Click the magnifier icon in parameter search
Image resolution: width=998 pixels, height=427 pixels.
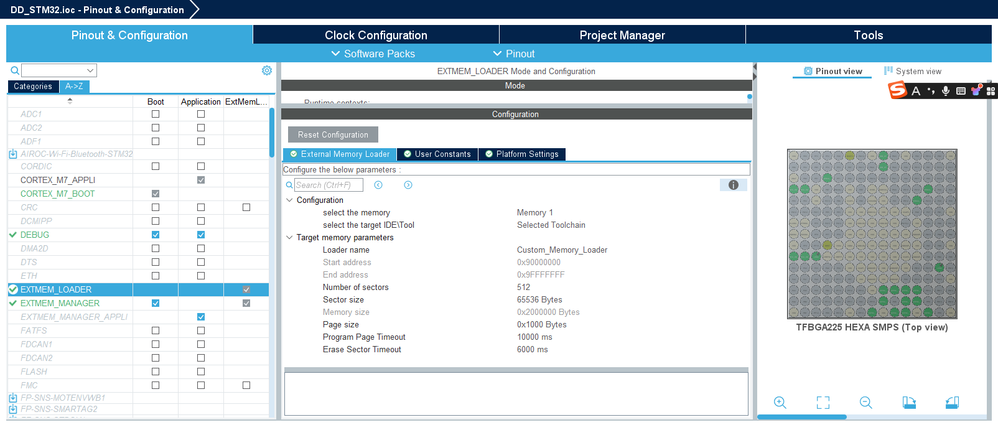coord(289,185)
